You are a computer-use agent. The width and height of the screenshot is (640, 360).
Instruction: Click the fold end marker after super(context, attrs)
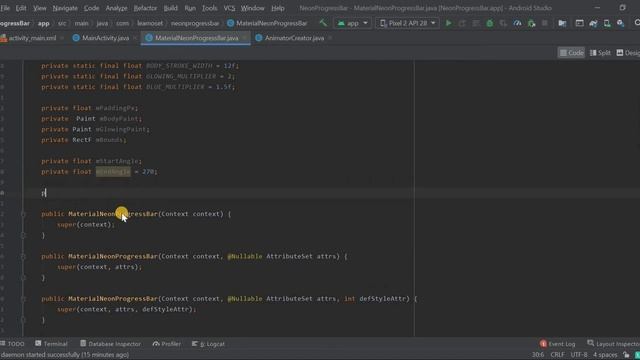23,278
